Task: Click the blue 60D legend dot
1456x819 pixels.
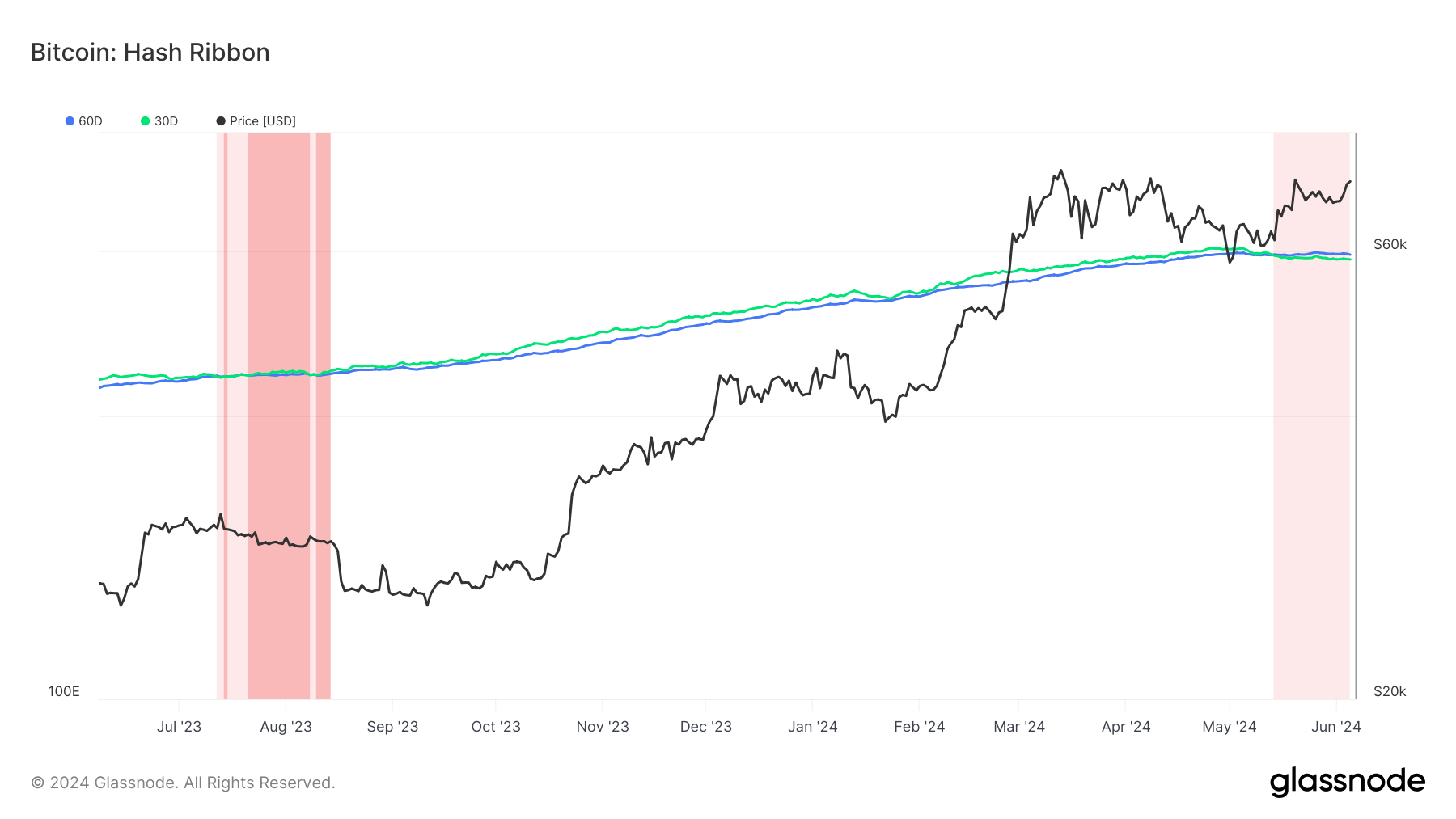Action: pos(70,121)
